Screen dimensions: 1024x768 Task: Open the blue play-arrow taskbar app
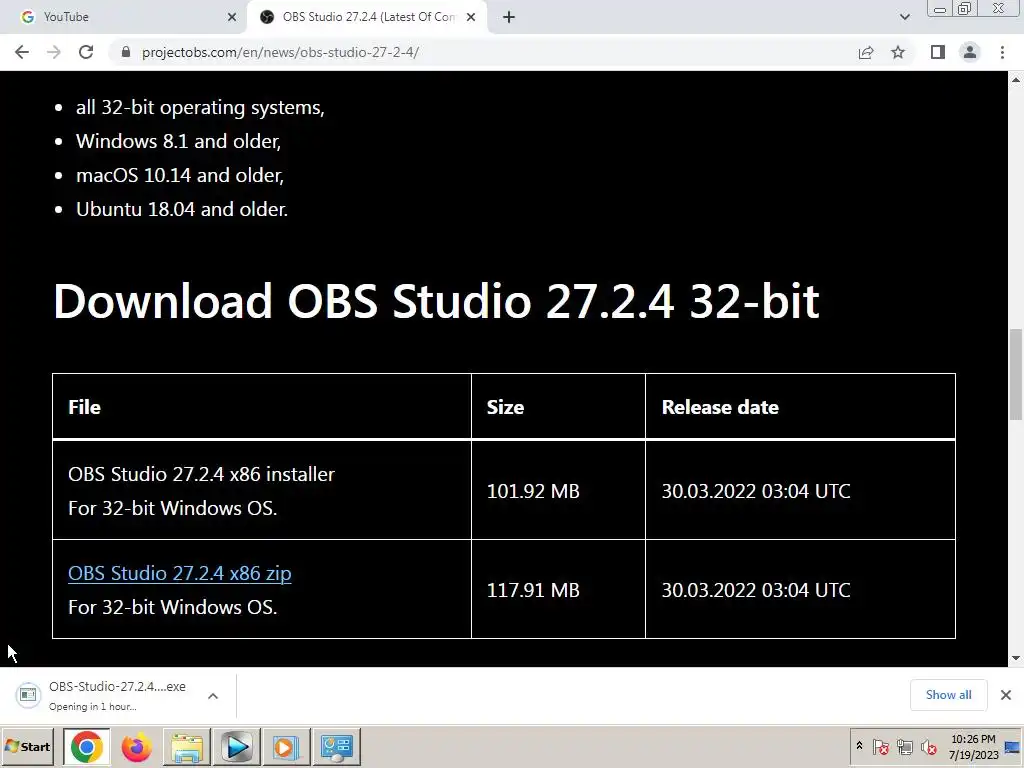pos(236,746)
